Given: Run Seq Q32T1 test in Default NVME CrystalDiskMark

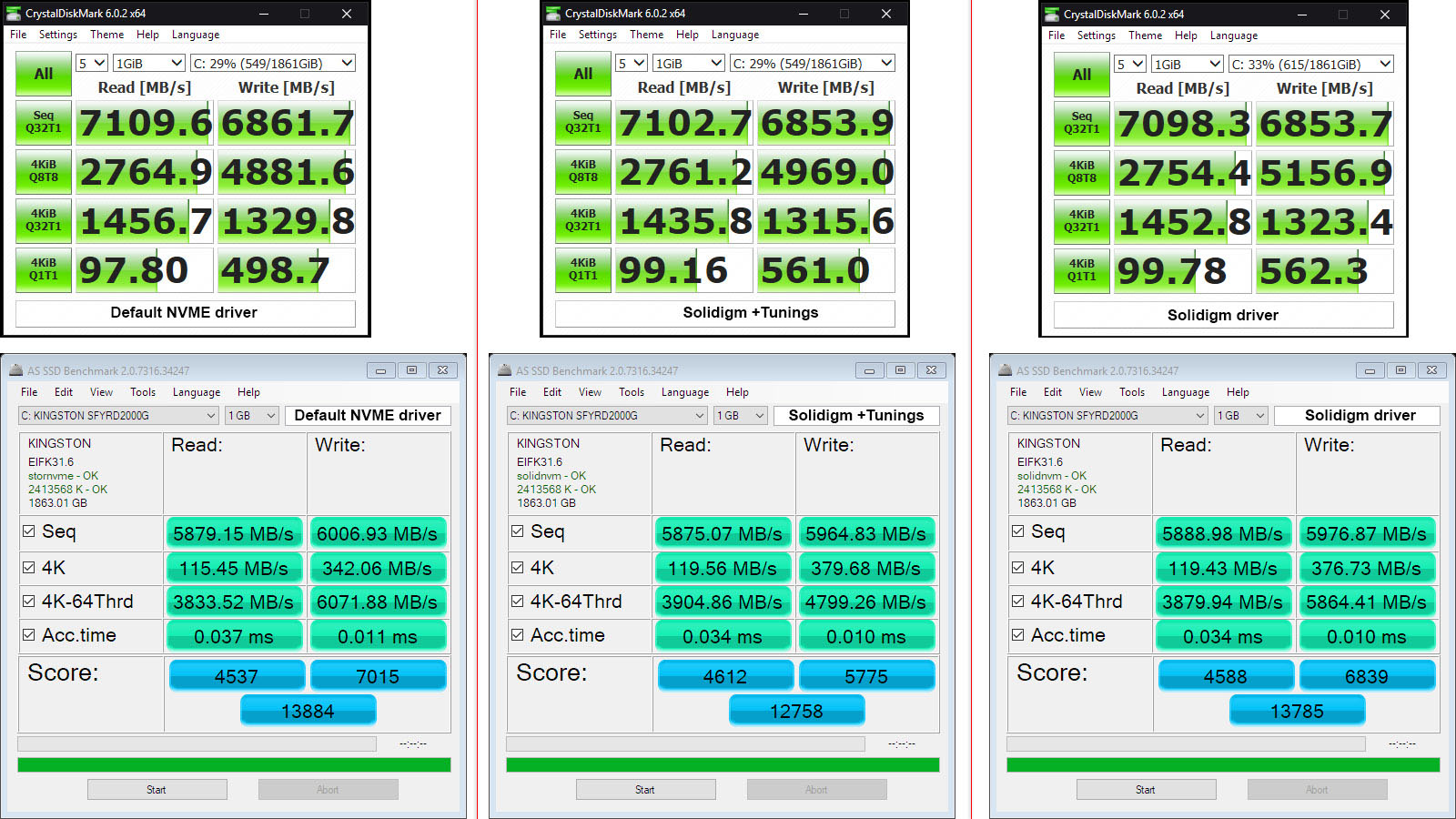Looking at the screenshot, I should (44, 123).
